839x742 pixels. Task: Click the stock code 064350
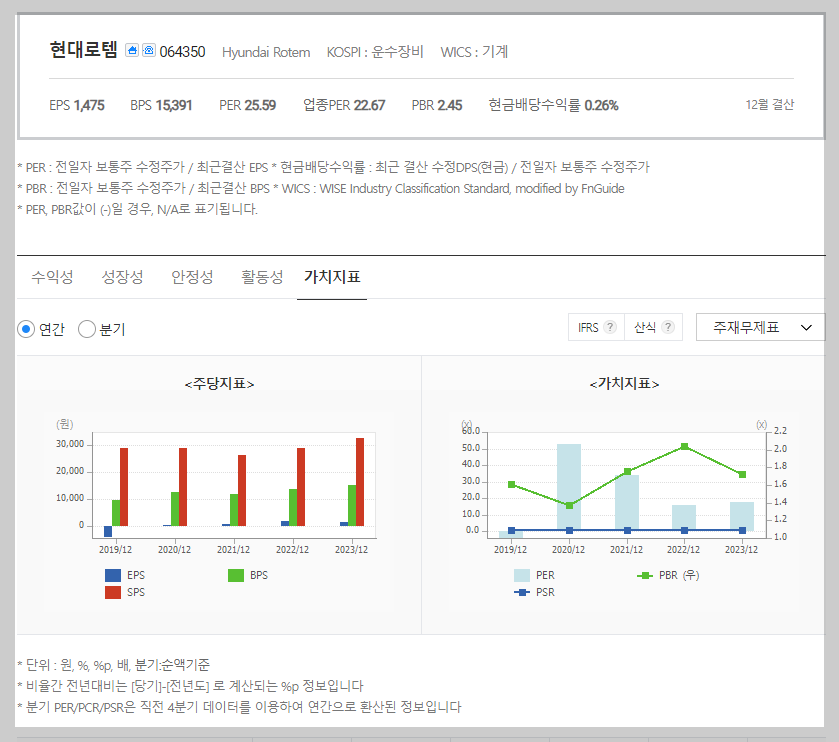tap(182, 52)
